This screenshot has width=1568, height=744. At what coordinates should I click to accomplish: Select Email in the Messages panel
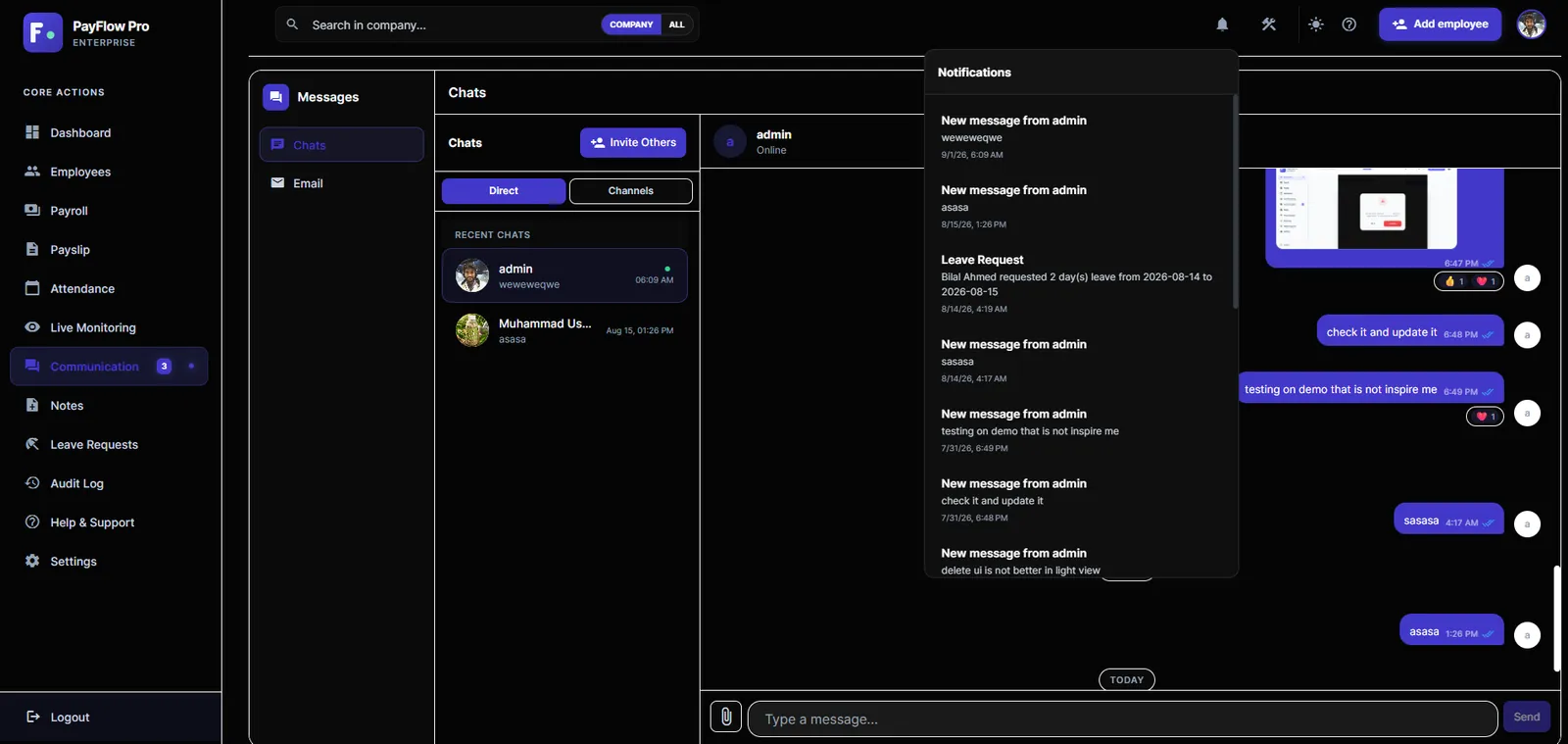pyautogui.click(x=341, y=183)
